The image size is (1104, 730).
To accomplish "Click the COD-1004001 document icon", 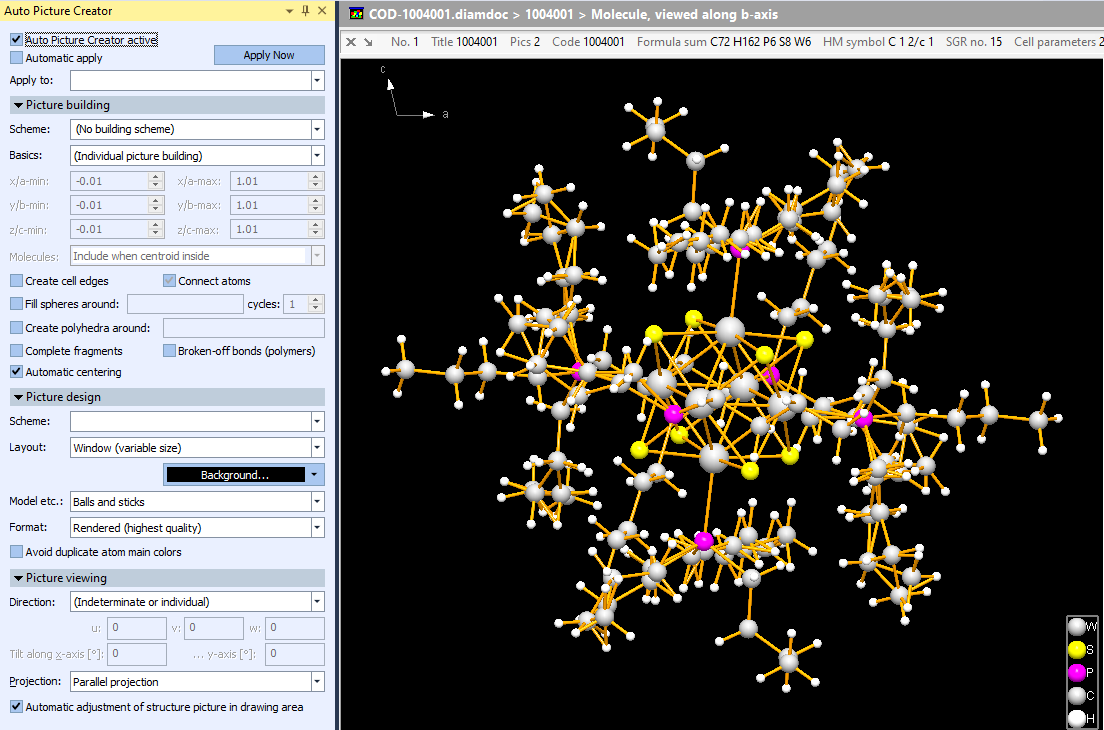I will click(355, 15).
